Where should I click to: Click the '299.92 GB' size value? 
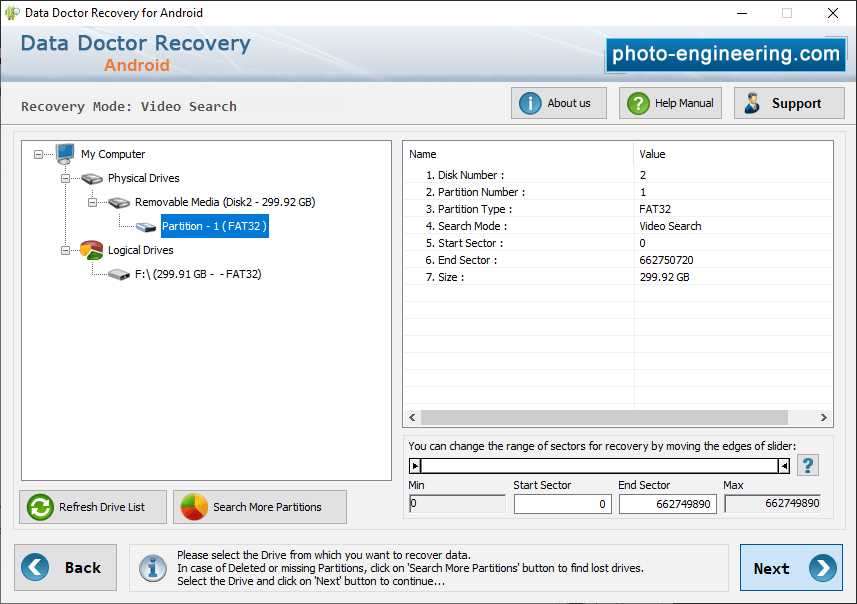[664, 277]
